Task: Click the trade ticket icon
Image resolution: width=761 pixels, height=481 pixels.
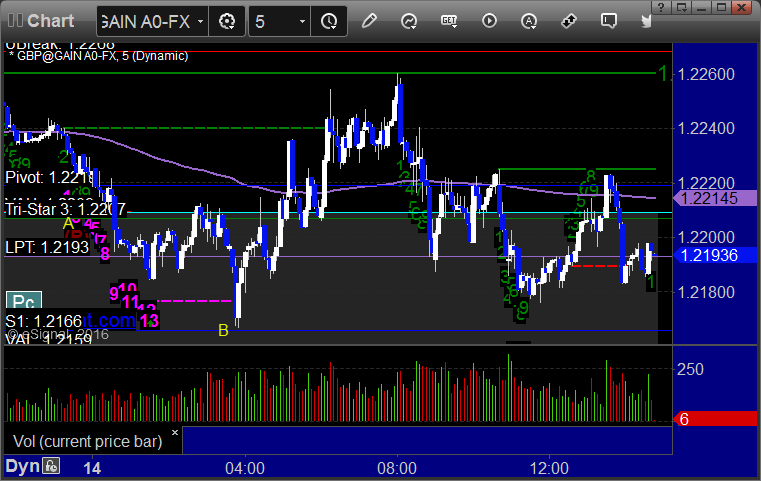Action: pyautogui.click(x=569, y=21)
